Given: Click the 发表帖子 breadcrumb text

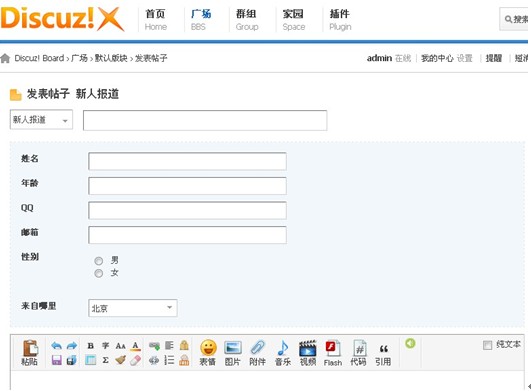Looking at the screenshot, I should (151, 58).
